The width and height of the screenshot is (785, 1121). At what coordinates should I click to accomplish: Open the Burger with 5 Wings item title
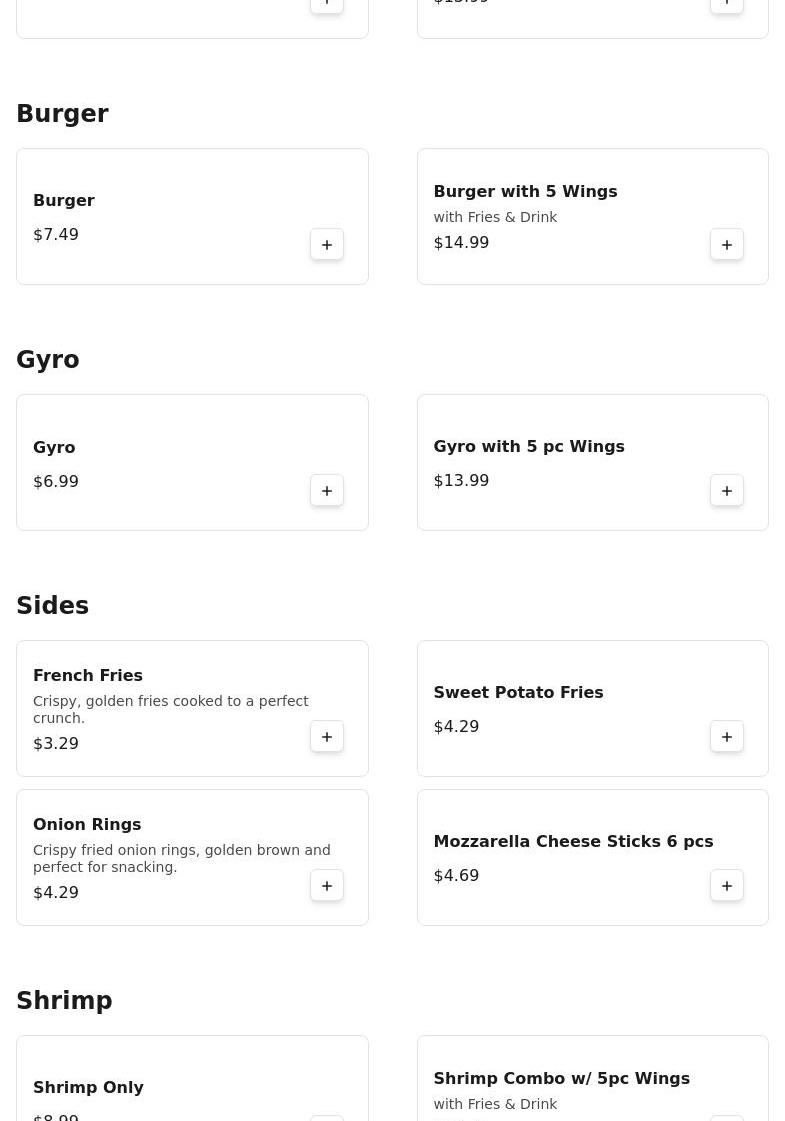coord(525,191)
